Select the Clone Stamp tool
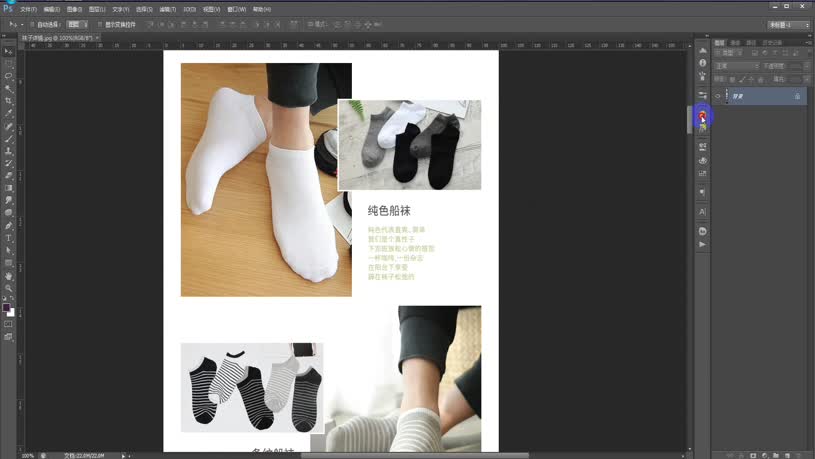The image size is (815, 459). (x=8, y=151)
